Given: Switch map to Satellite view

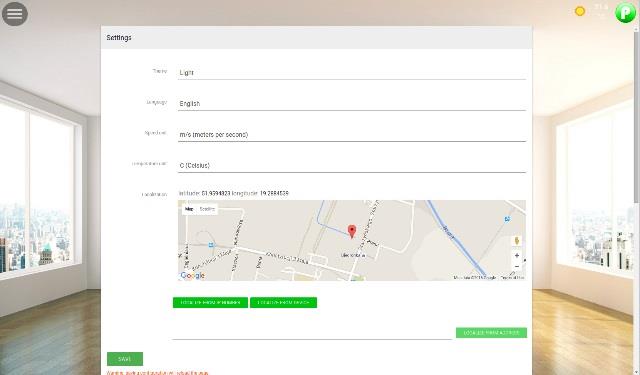Looking at the screenshot, I should 207,209.
